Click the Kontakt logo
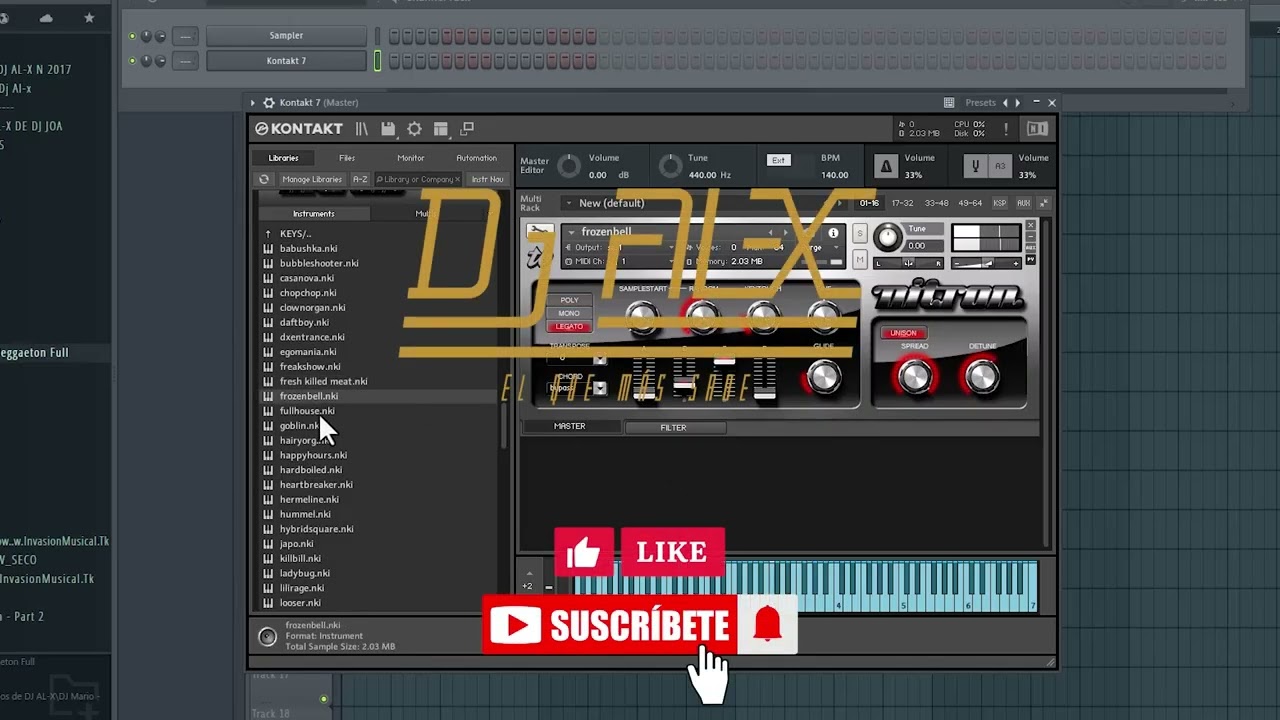 (x=299, y=129)
